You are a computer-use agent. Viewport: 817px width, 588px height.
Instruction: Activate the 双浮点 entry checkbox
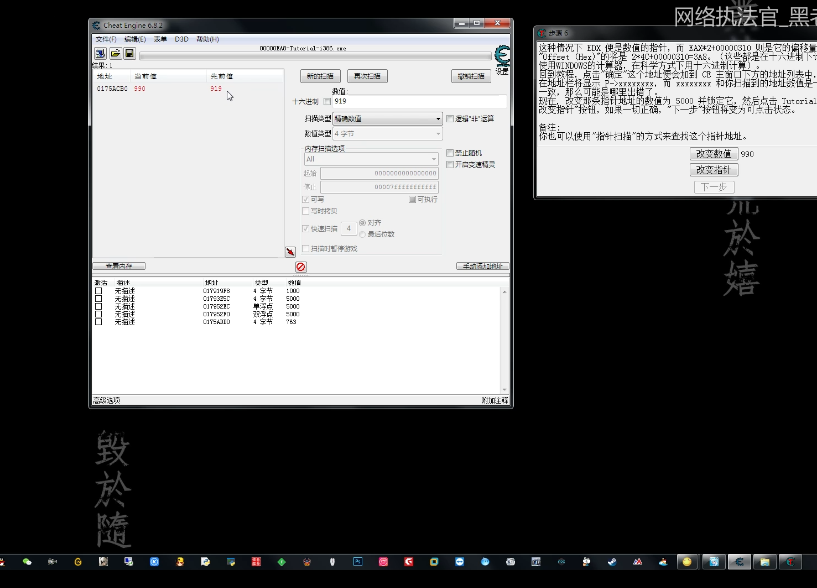[x=98, y=314]
